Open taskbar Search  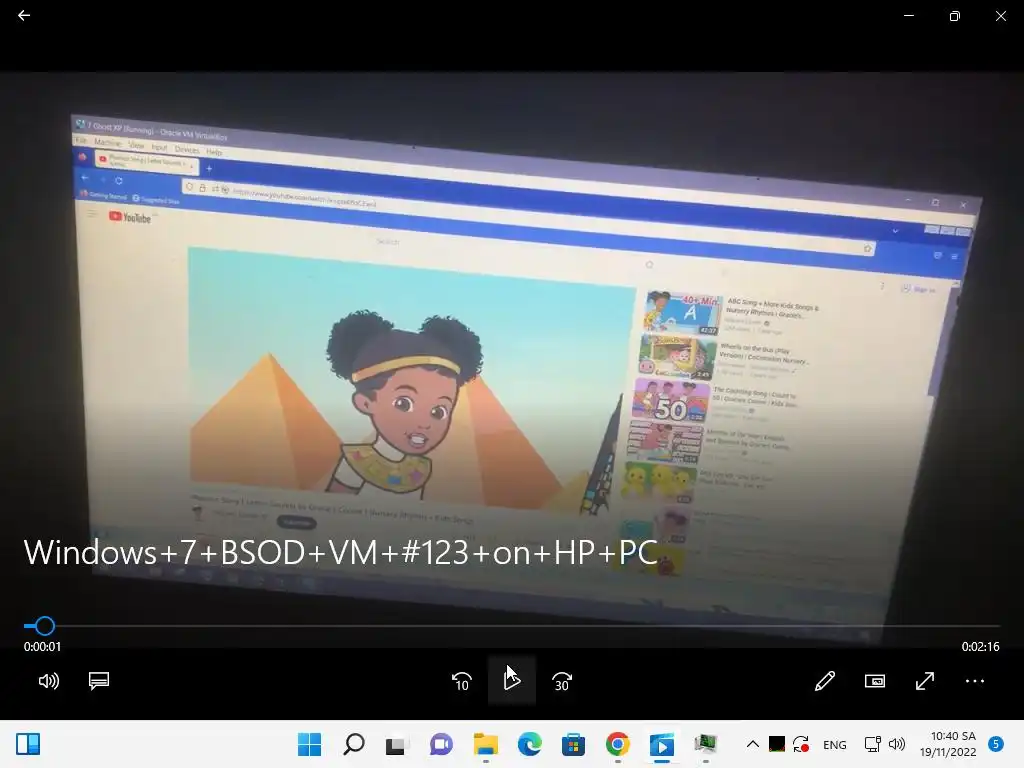[354, 744]
